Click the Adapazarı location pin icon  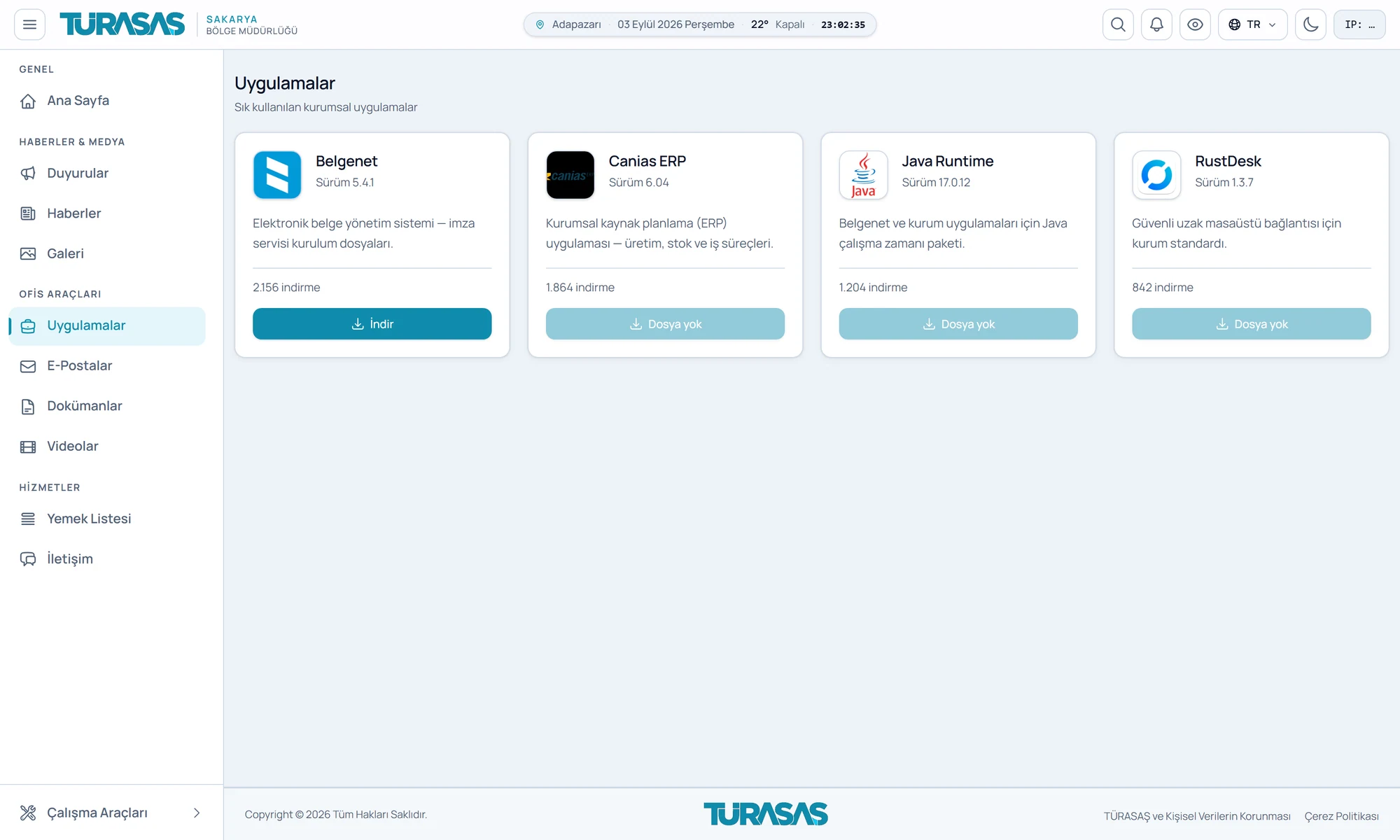pos(540,24)
